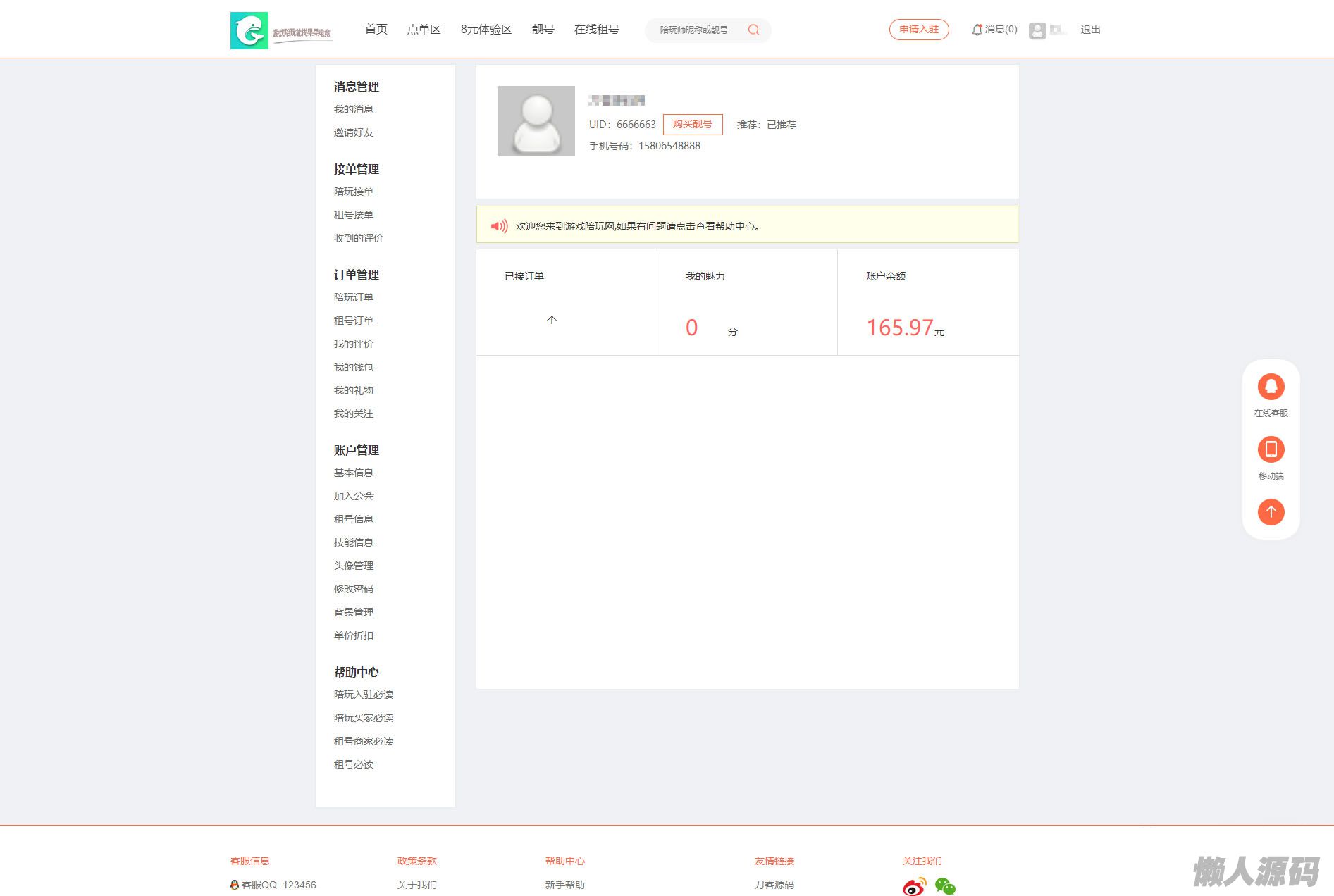Click the back-to-top arrow button
The image size is (1334, 896).
pos(1271,511)
